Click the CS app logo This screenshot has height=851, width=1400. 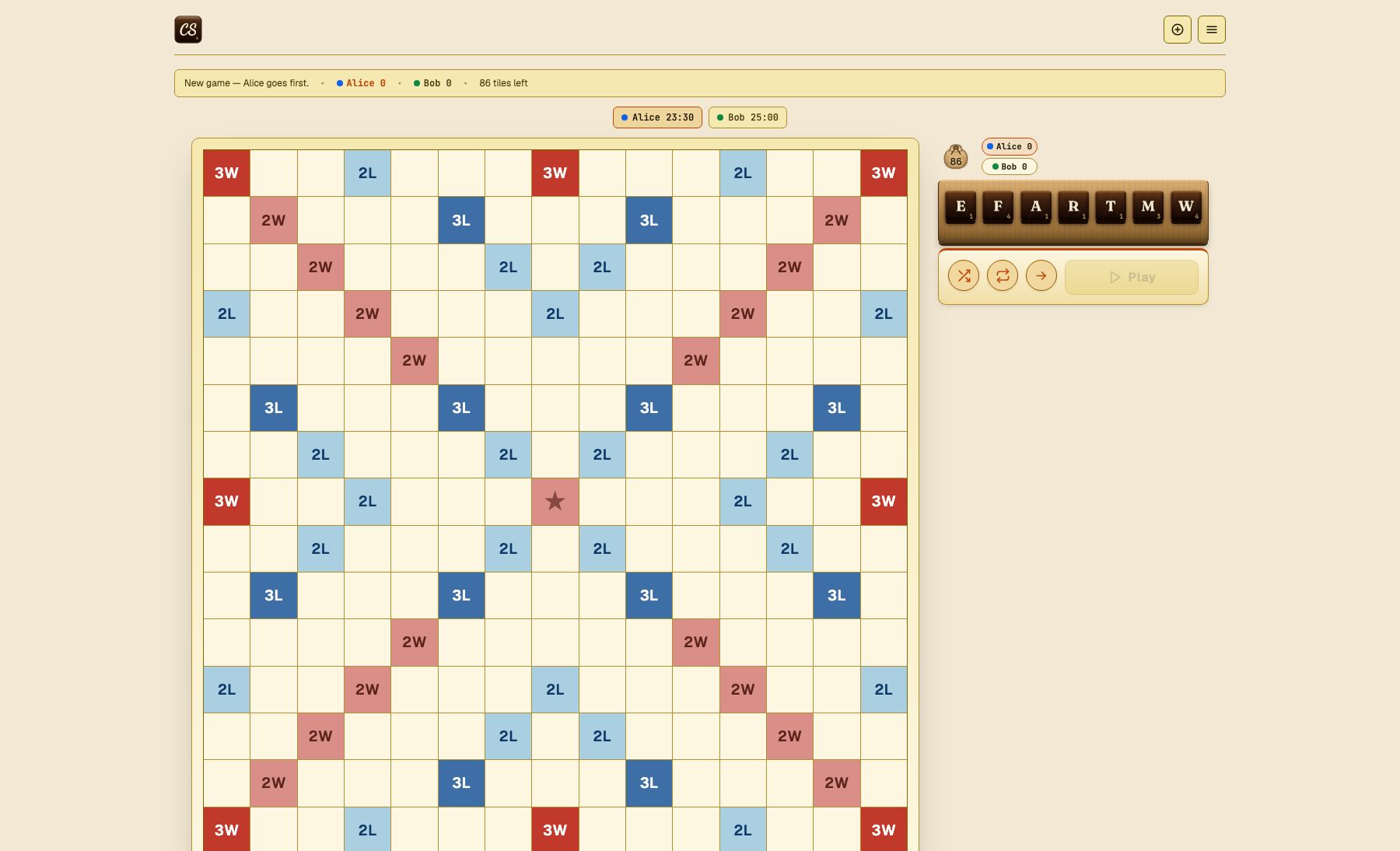pos(188,30)
